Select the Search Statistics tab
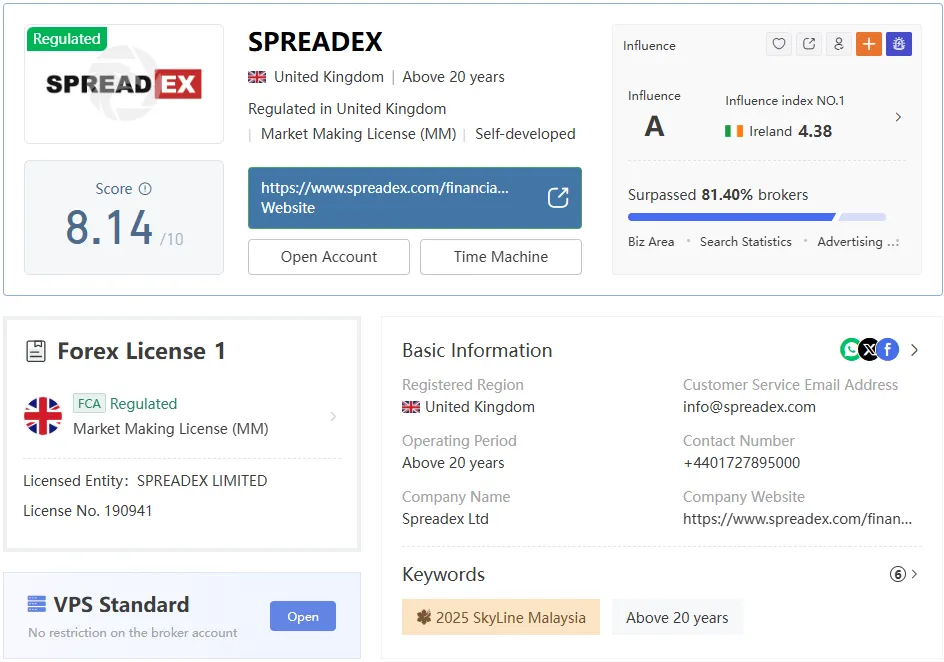 pos(745,242)
